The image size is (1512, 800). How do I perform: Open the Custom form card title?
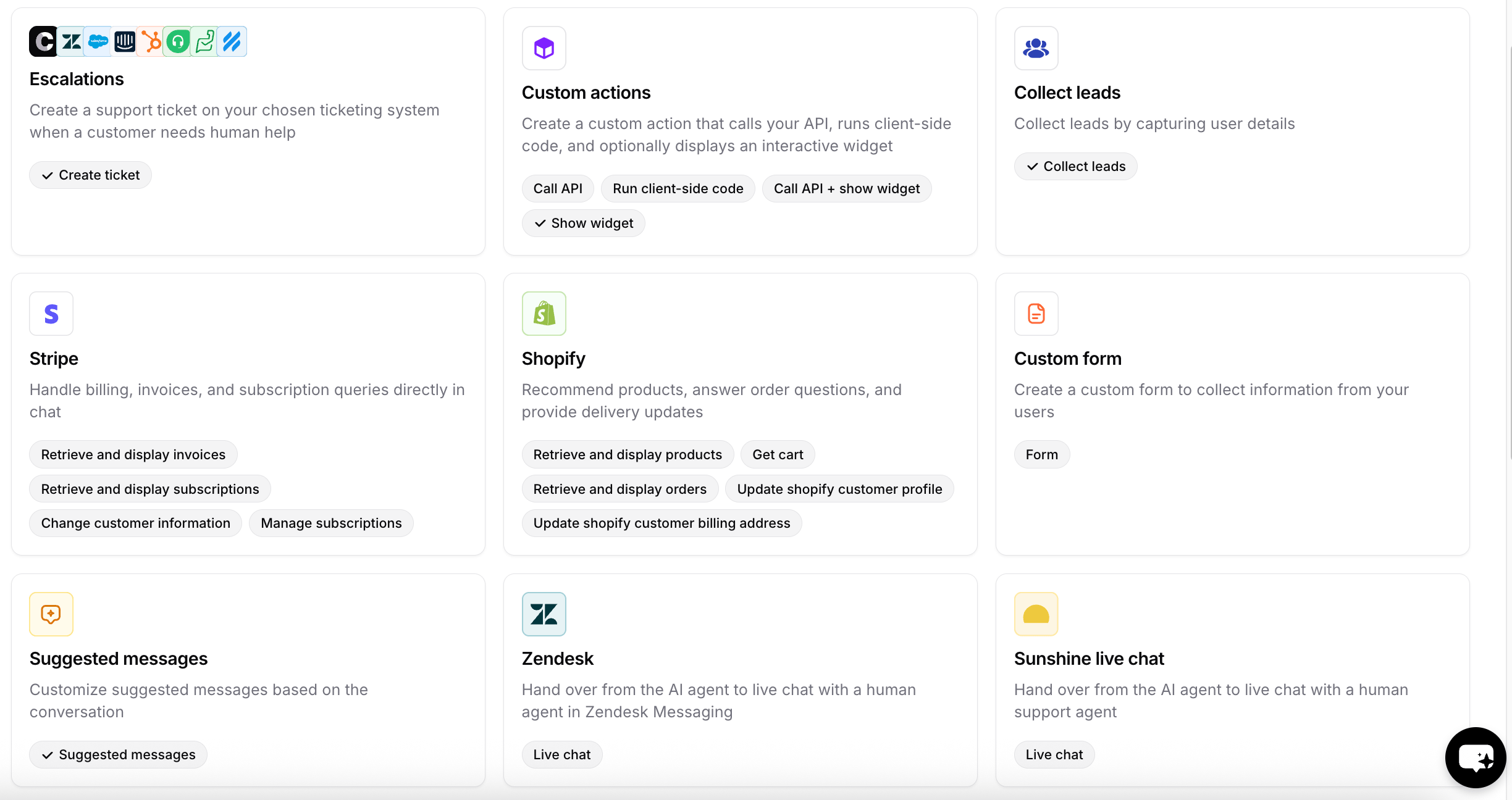pyautogui.click(x=1067, y=359)
